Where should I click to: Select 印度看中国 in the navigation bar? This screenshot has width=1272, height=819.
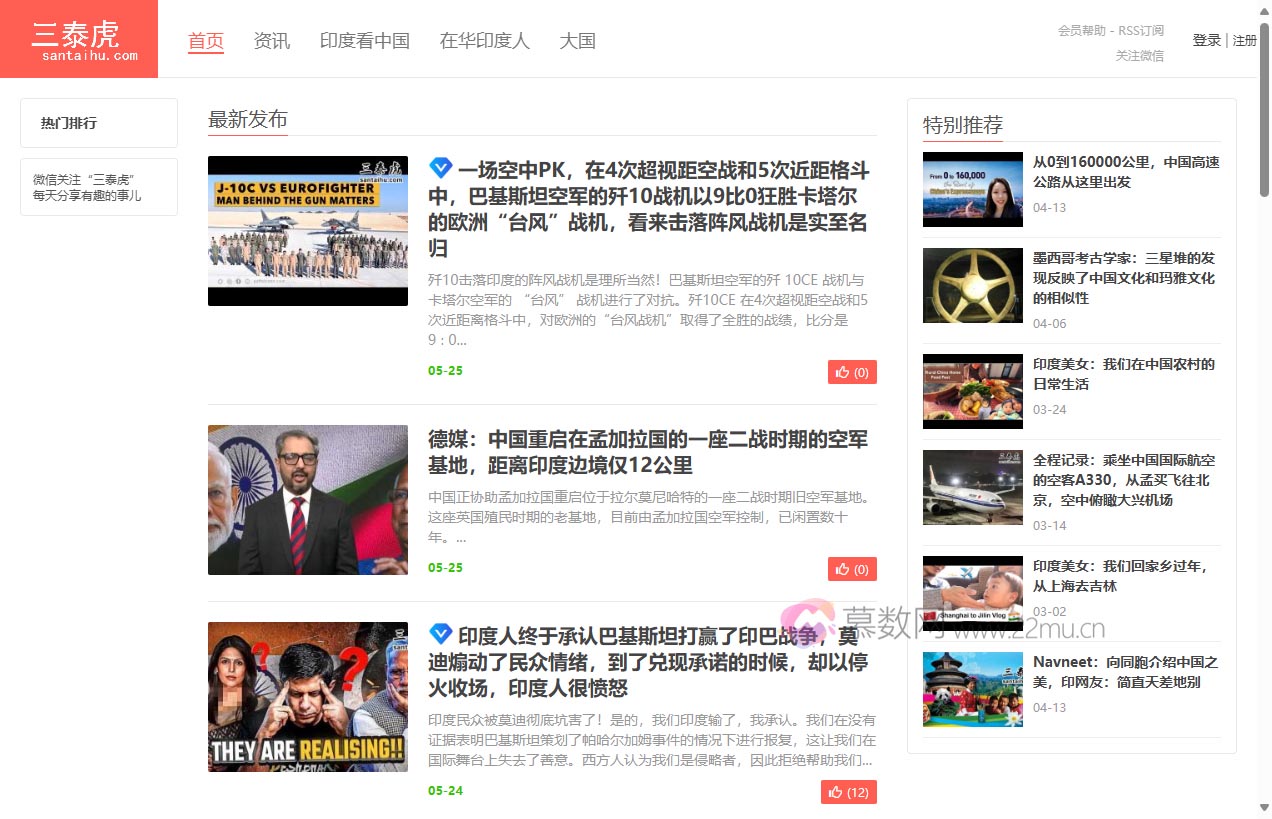(x=365, y=41)
